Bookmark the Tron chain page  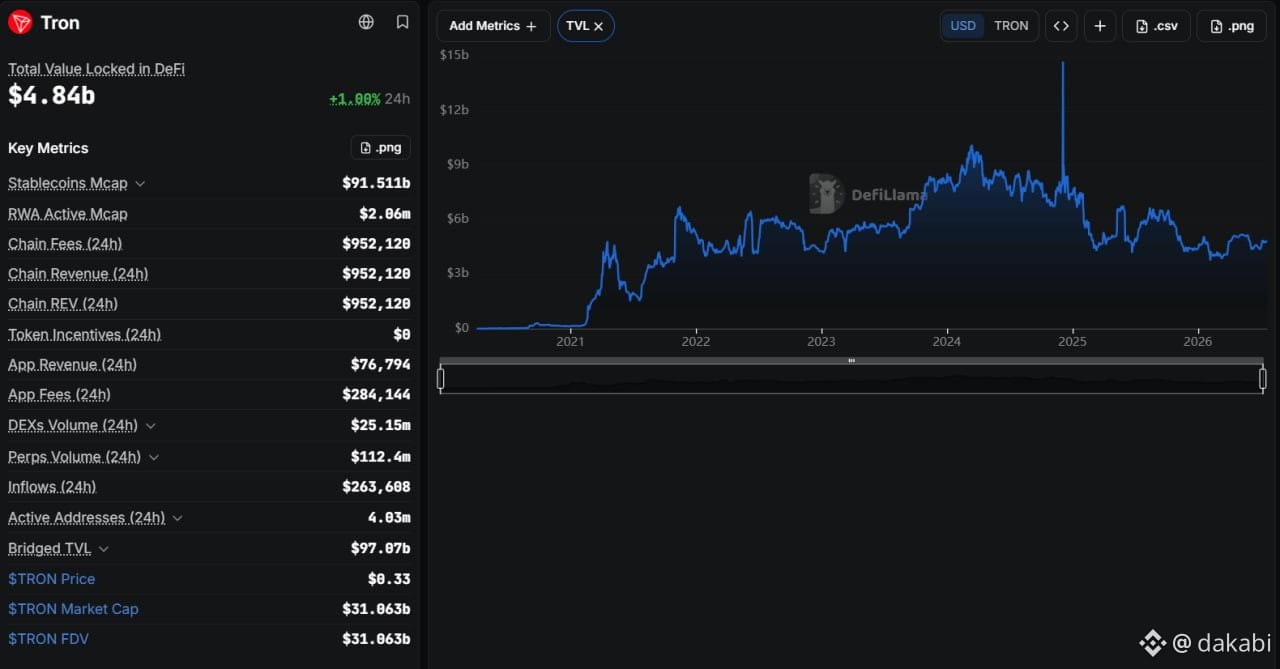tap(402, 22)
